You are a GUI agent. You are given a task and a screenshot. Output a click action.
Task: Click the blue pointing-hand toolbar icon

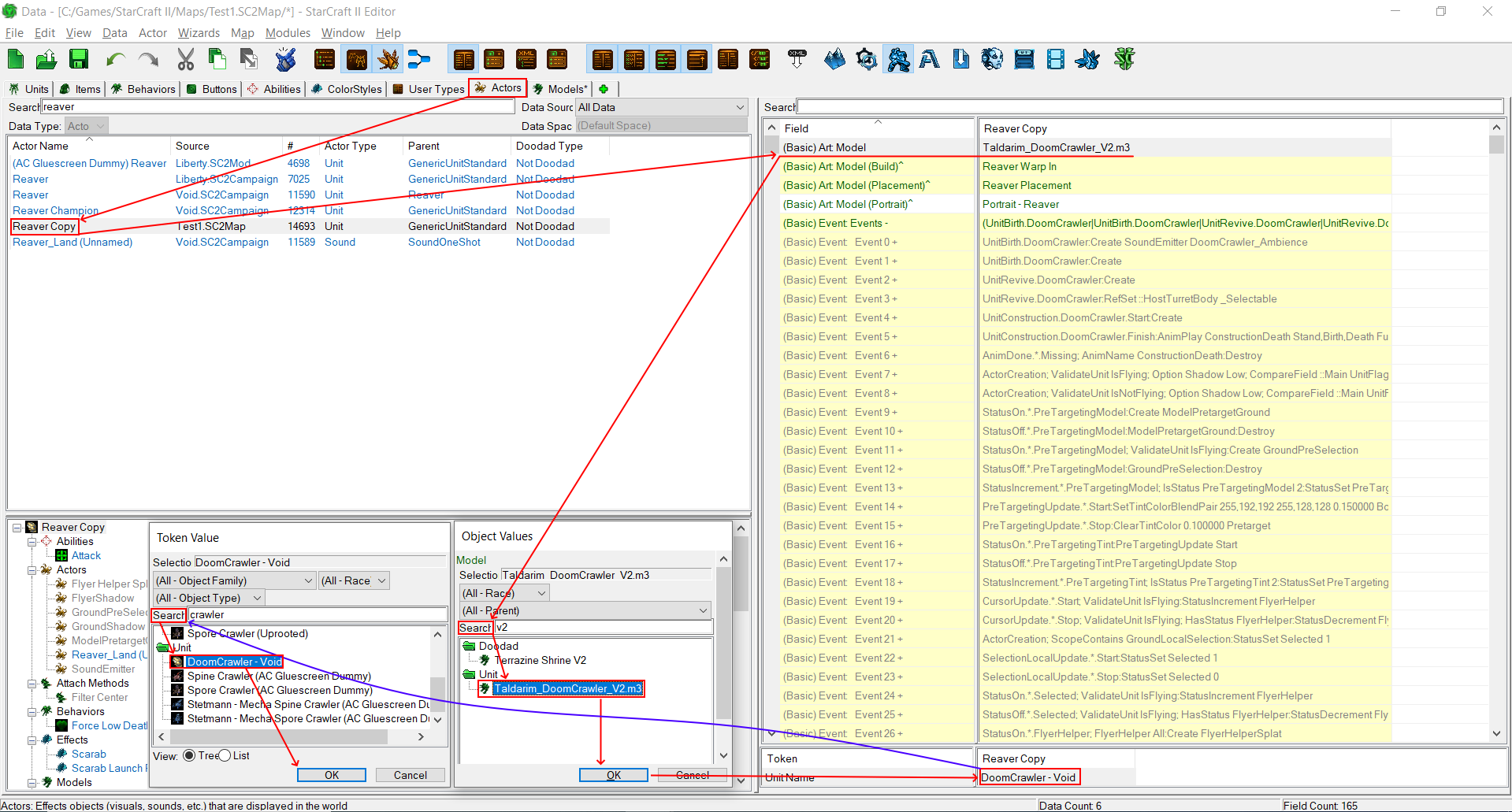[x=285, y=59]
